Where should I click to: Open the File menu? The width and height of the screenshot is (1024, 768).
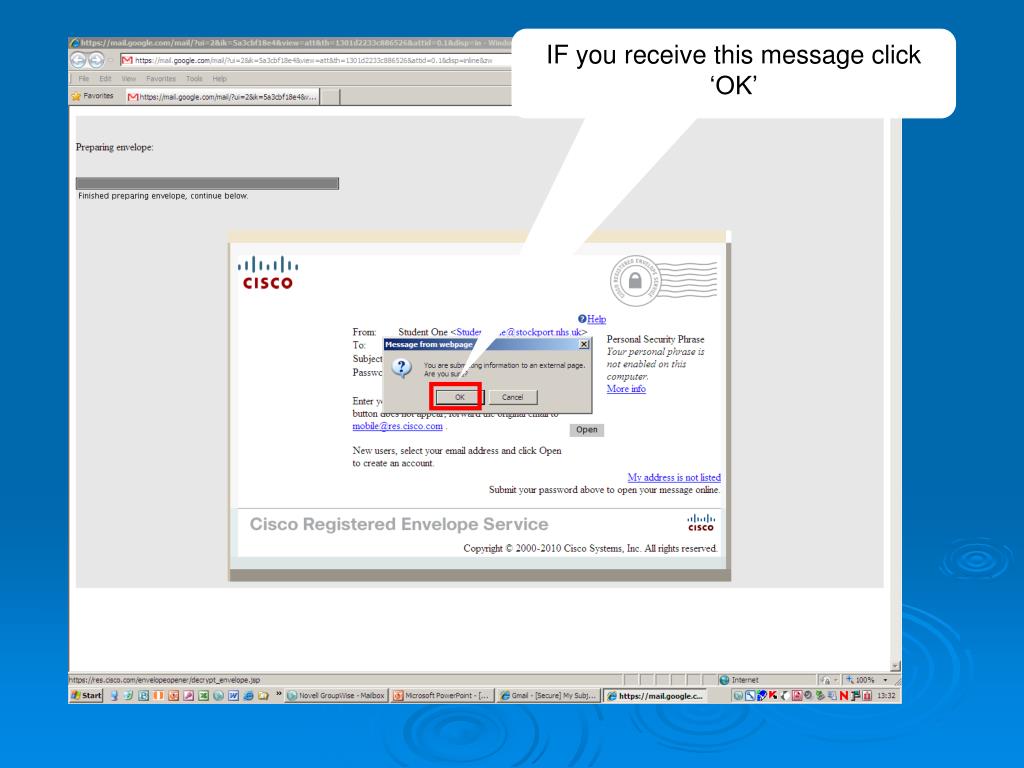click(84, 78)
